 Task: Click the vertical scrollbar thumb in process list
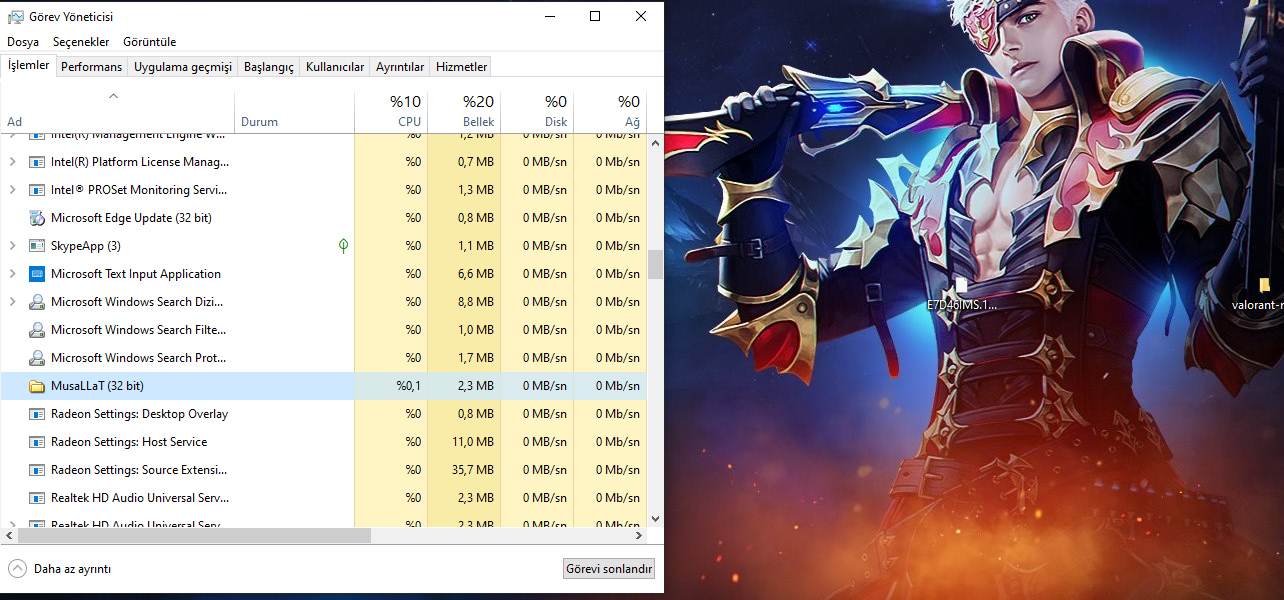(655, 264)
